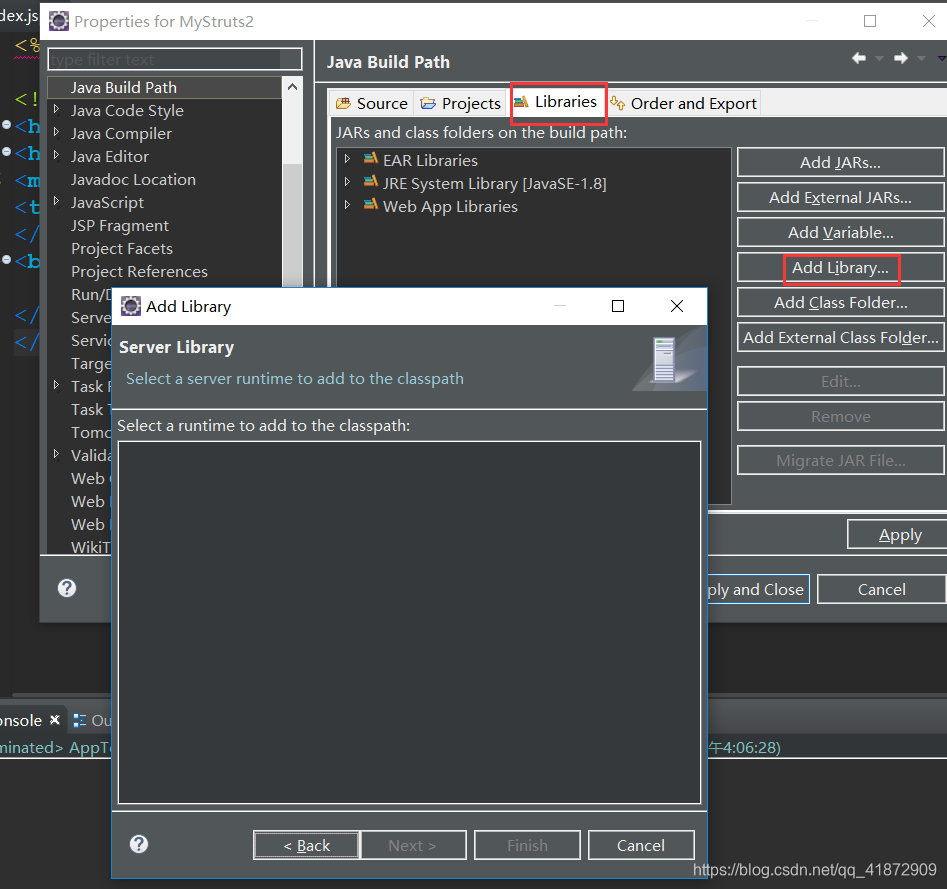The height and width of the screenshot is (889, 947).
Task: Click the JRE System Library icon
Action: point(371,182)
